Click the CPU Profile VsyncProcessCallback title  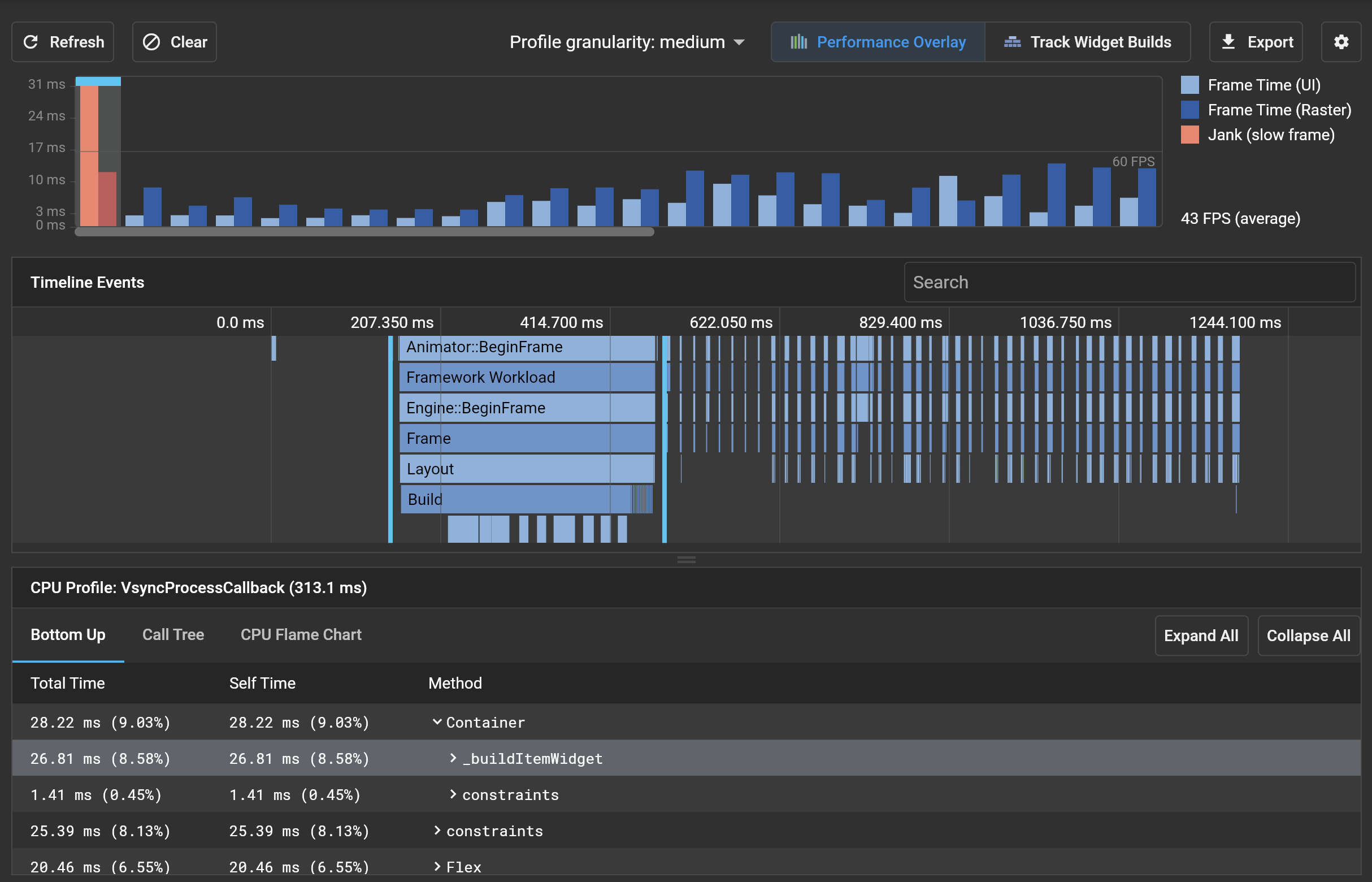coord(198,587)
